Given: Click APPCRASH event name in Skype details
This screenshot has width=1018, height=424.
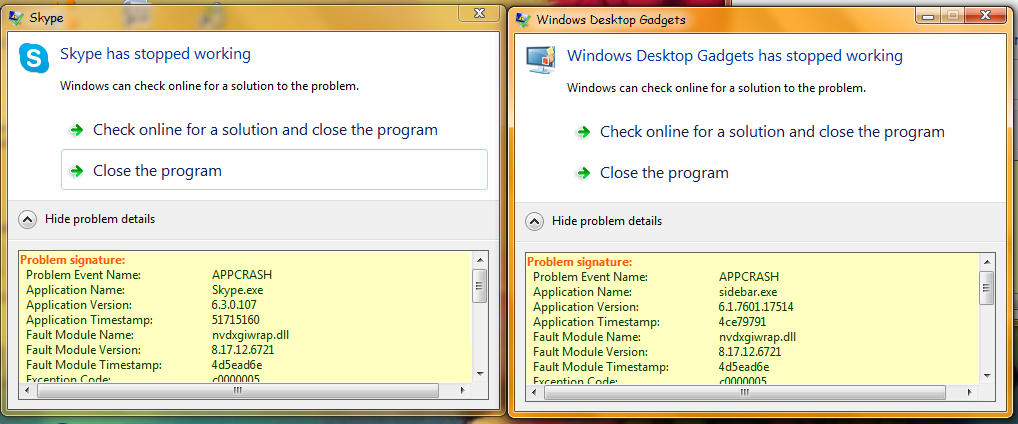Looking at the screenshot, I should [242, 274].
